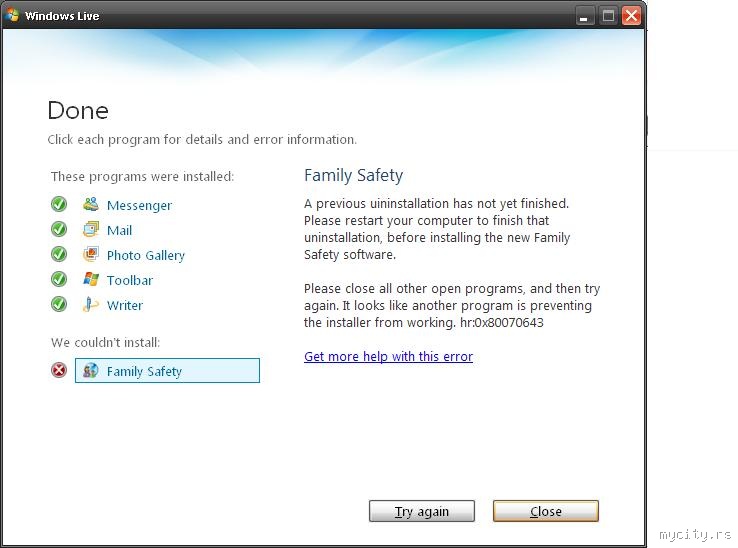Close window with red X button
Viewport: 738px width, 548px height.
coord(632,16)
